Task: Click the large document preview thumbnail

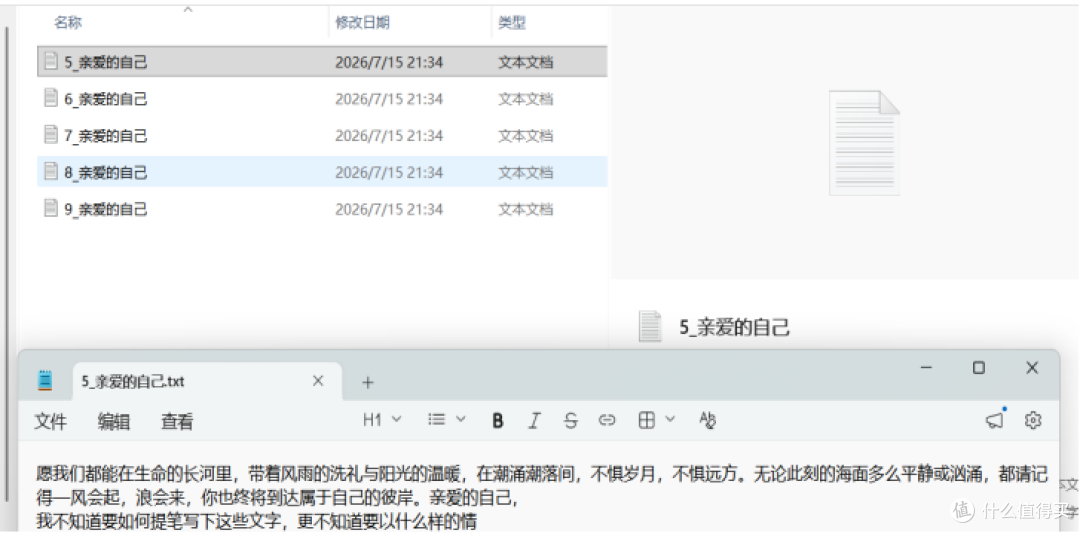Action: coord(864,143)
